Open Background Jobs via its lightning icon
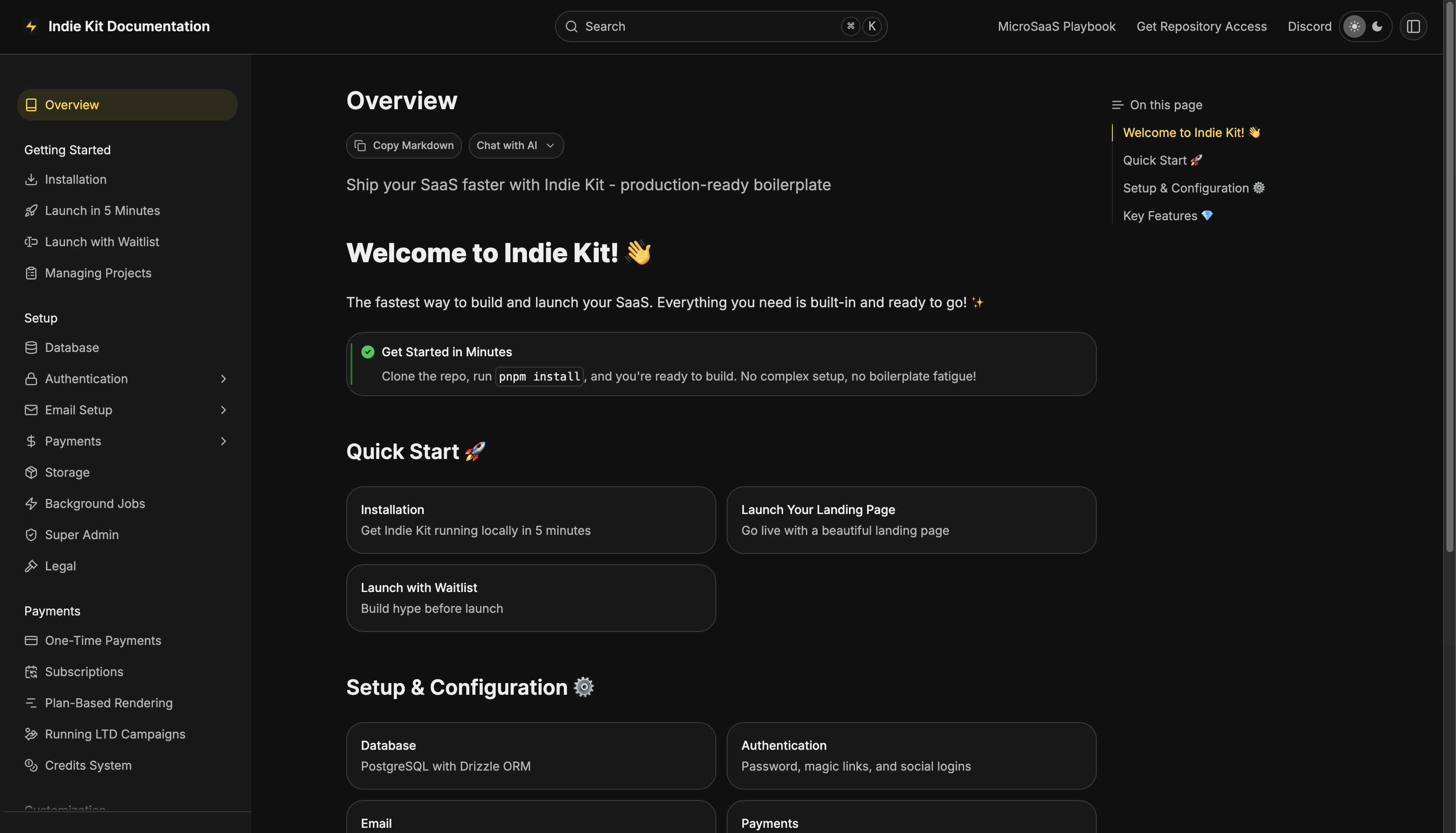Screen dimensions: 1456x833 (x=32, y=504)
